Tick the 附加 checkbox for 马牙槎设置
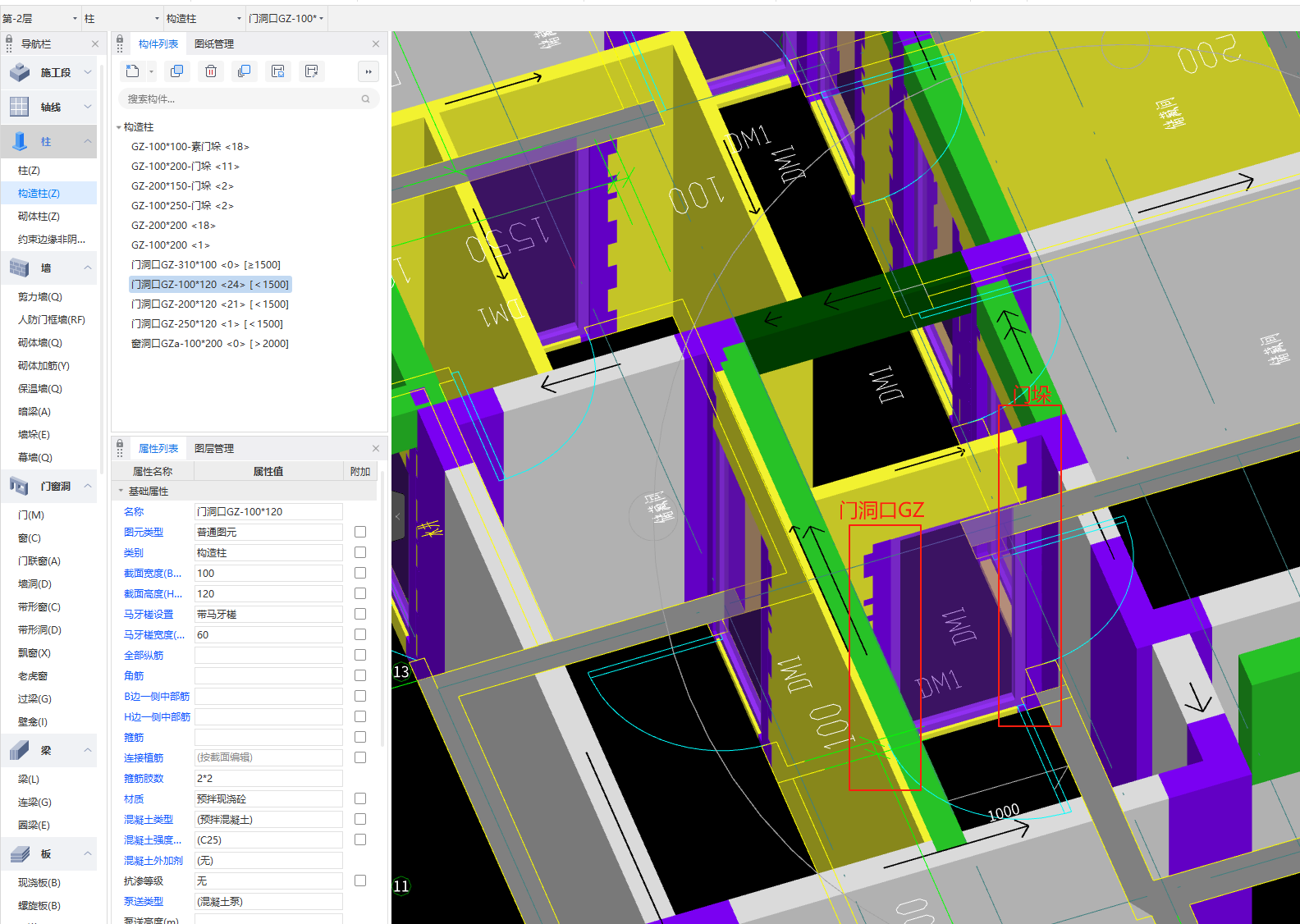Image resolution: width=1300 pixels, height=924 pixels. click(360, 614)
